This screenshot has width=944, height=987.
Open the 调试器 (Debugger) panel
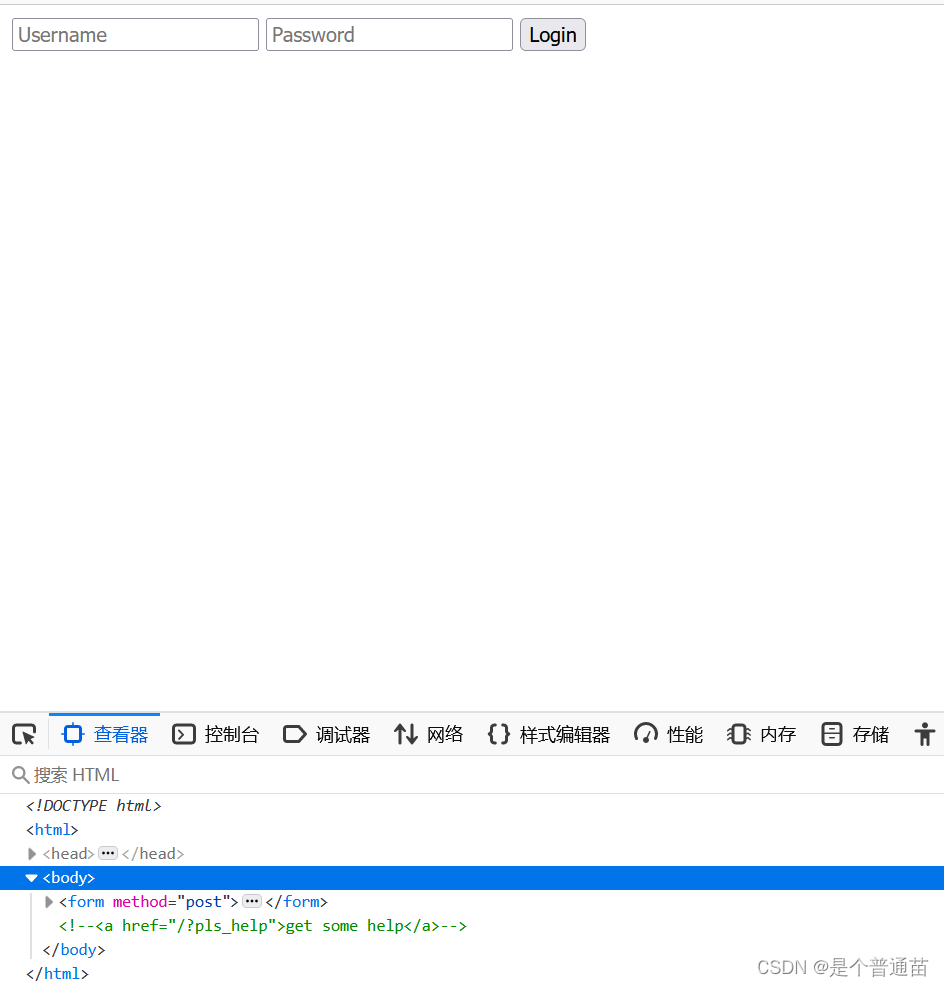(x=326, y=734)
